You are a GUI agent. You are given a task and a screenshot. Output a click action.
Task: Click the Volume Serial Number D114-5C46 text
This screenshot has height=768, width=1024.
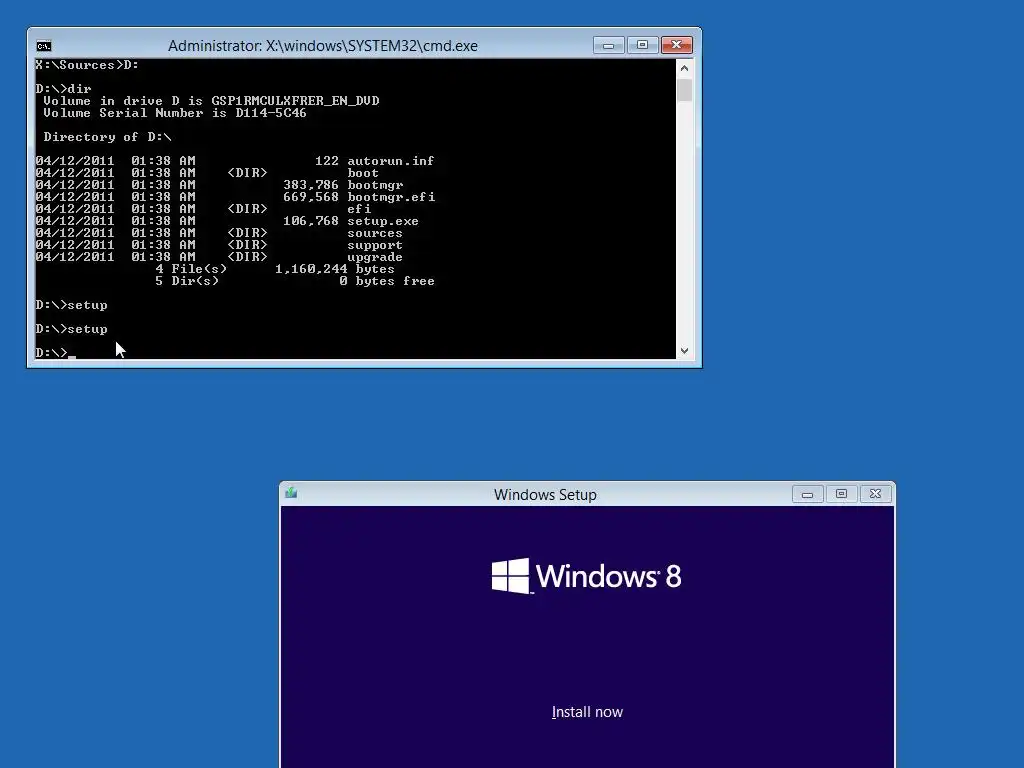pos(175,113)
